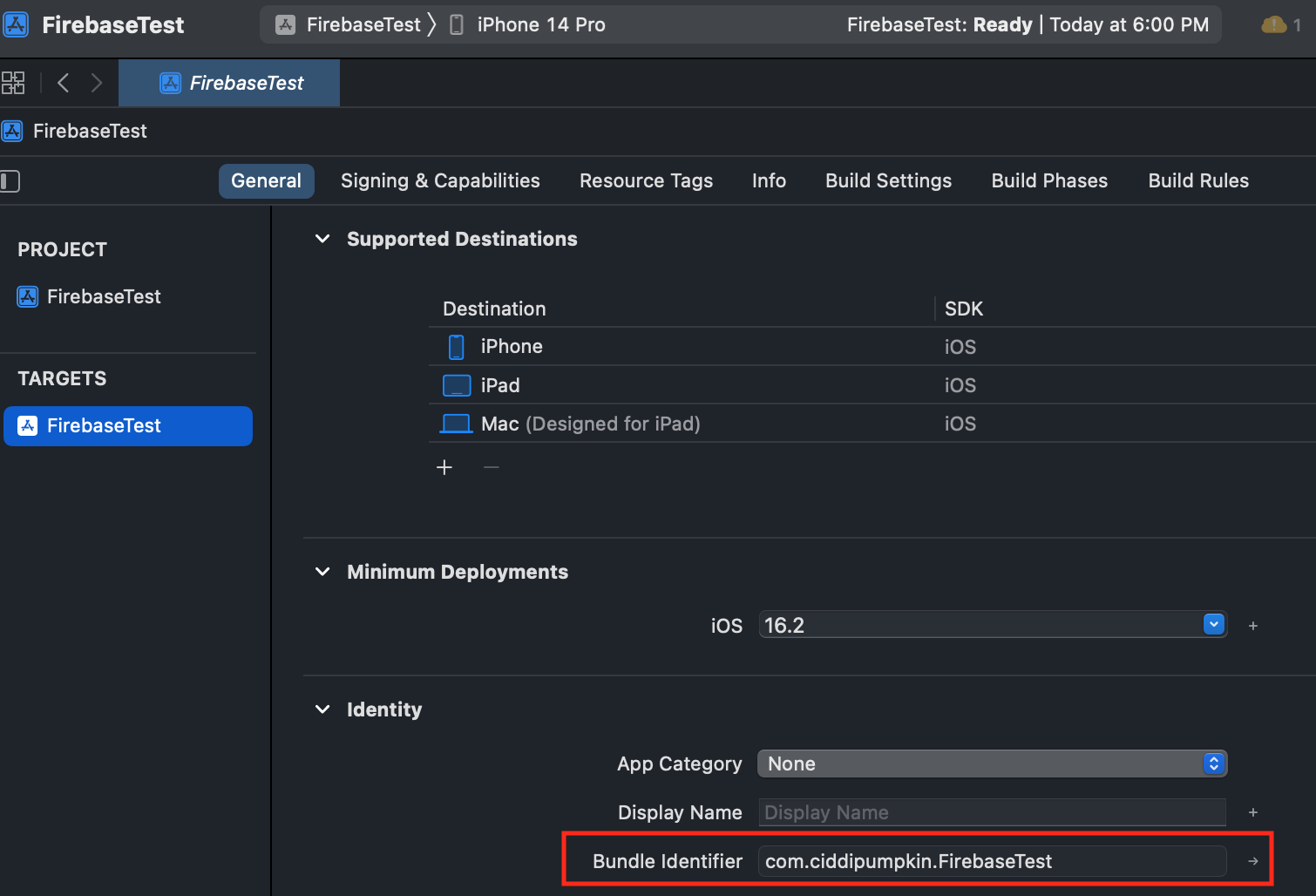Choose the iPhone 14 Pro run destination
The height and width of the screenshot is (896, 1316).
coord(527,24)
